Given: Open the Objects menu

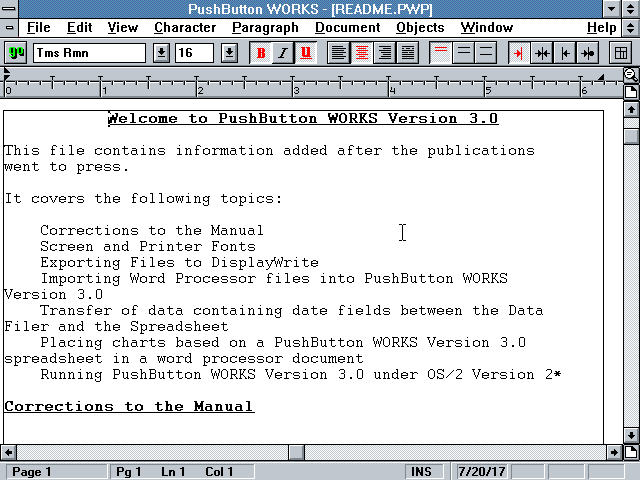Looking at the screenshot, I should tap(420, 27).
